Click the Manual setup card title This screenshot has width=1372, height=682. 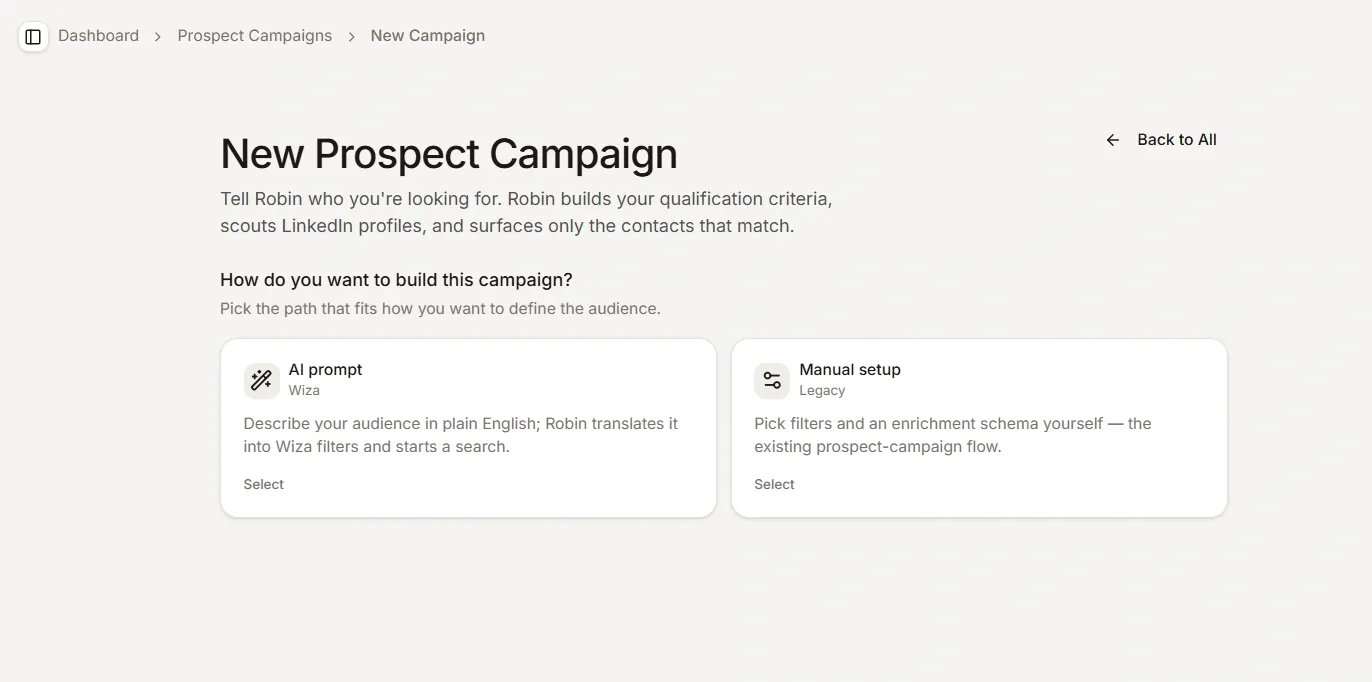click(850, 369)
